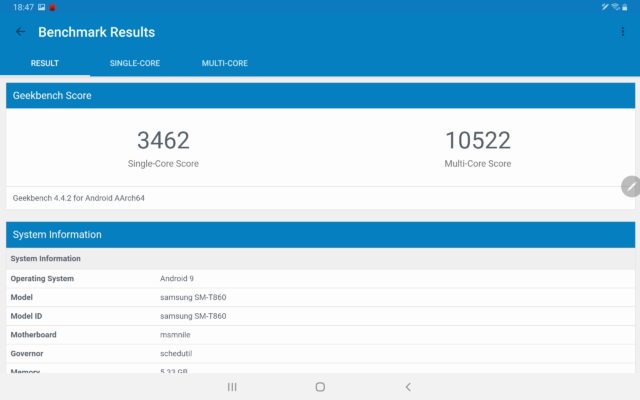
Task: Tap the single-core score 3462
Action: (x=163, y=140)
